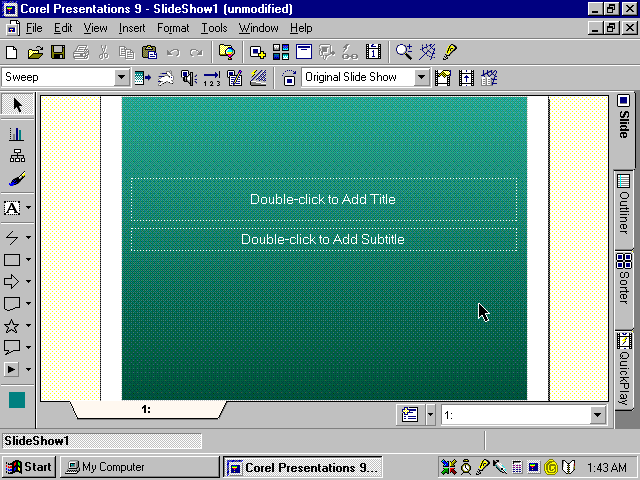Open the Format menu
The image size is (640, 480).
coord(173,28)
